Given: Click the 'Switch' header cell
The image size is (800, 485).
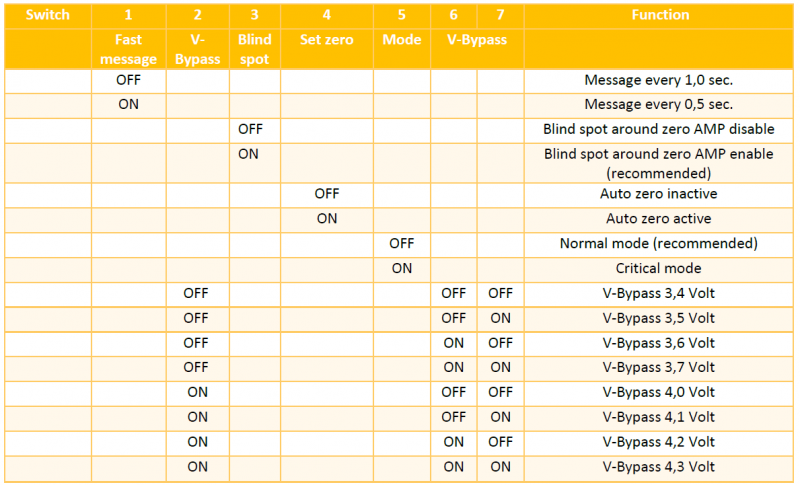Looking at the screenshot, I should pos(47,15).
